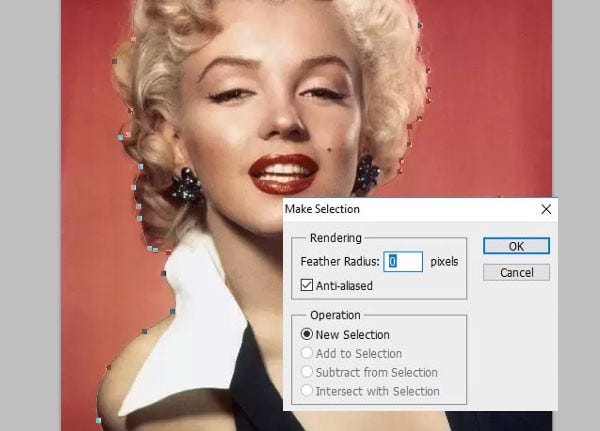Uncheck the Anti-aliased checkbox
Image resolution: width=600 pixels, height=431 pixels.
click(307, 285)
